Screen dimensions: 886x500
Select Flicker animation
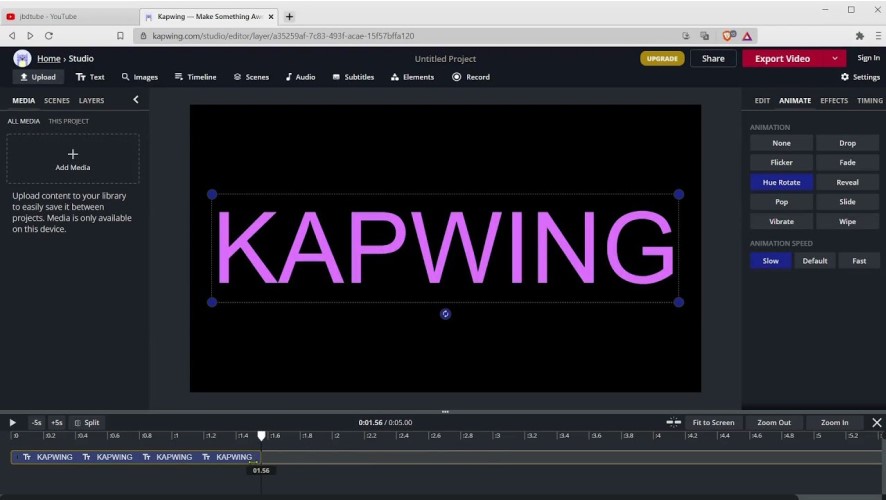[781, 162]
